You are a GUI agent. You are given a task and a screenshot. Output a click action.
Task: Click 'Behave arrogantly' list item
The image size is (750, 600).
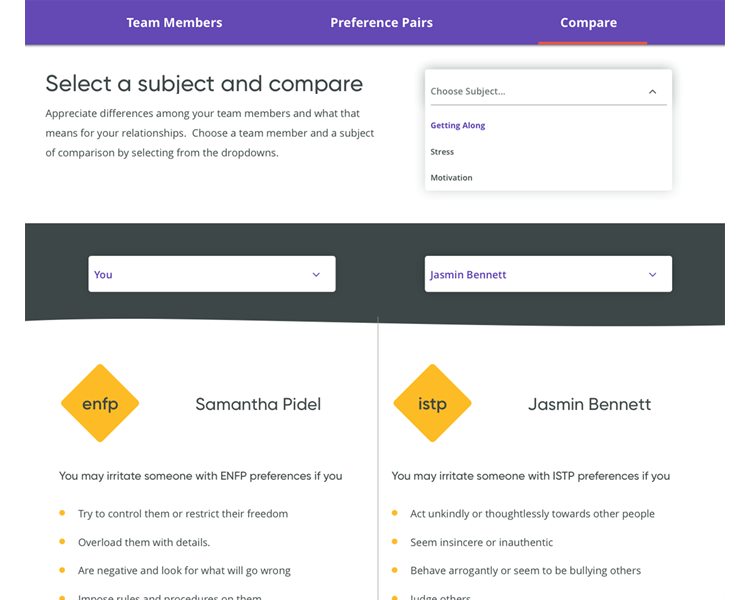[x=525, y=571]
